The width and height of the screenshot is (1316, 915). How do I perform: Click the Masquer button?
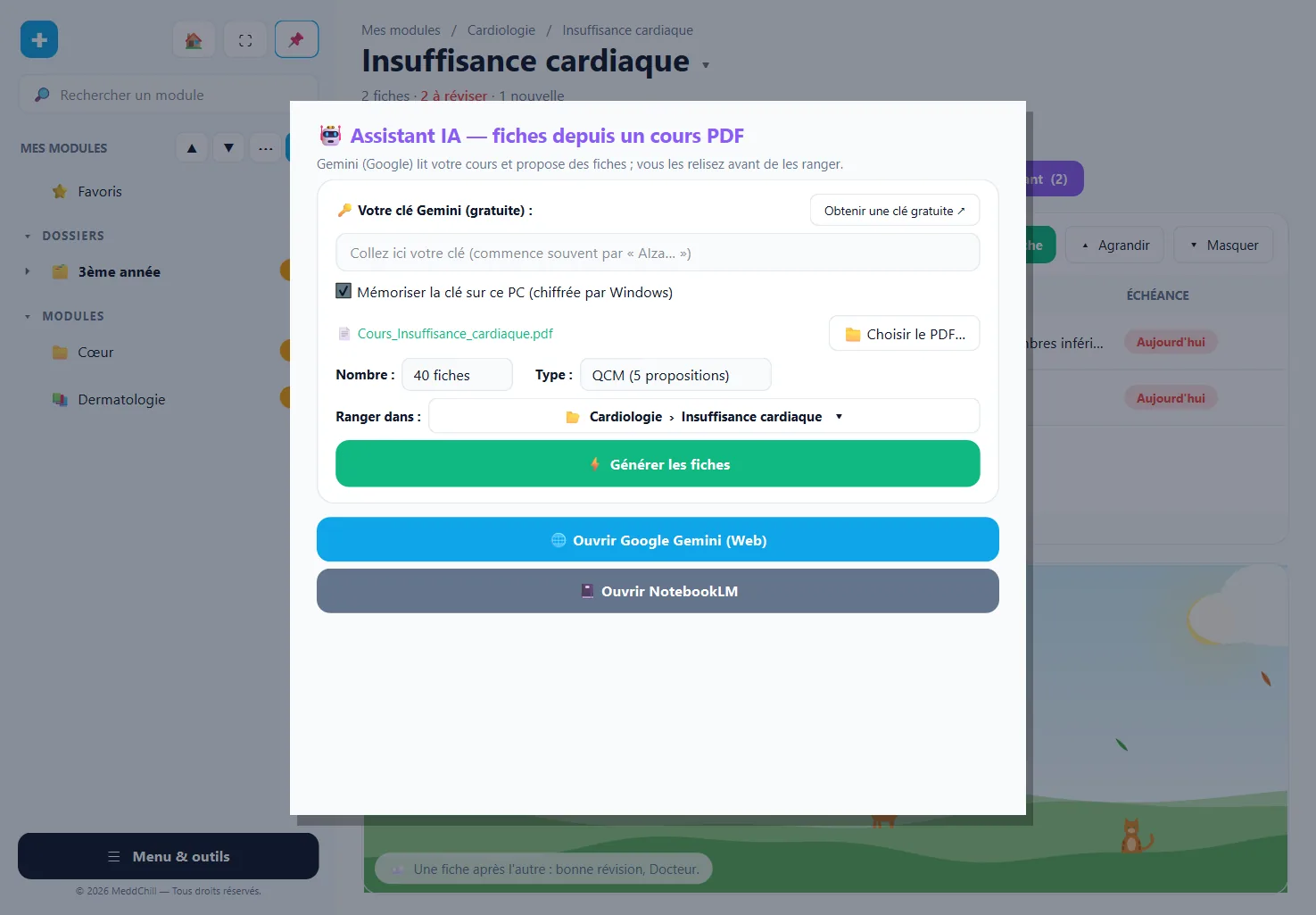(x=1223, y=245)
